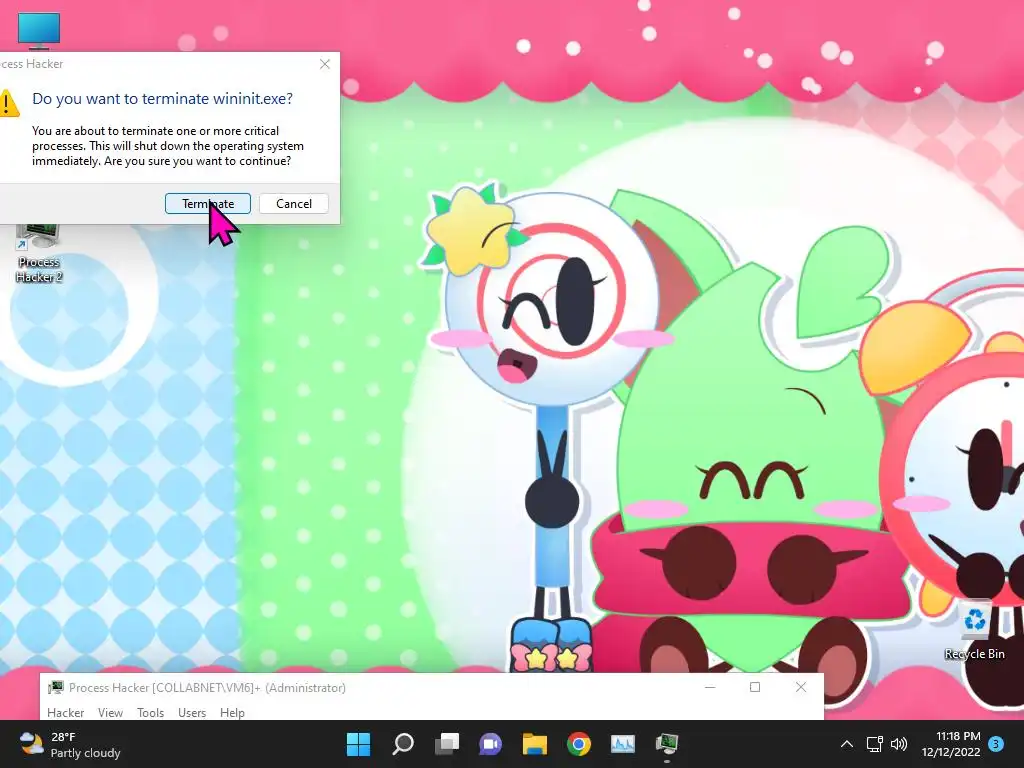The image size is (1024, 768).
Task: Click Cancel in the wininit.exe dialog
Action: pos(294,204)
